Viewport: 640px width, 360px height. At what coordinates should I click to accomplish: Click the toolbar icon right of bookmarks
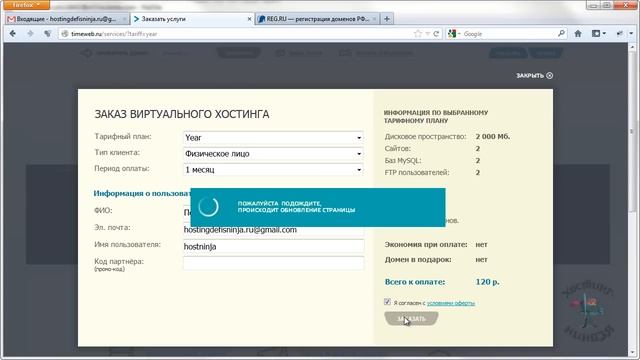[620, 34]
